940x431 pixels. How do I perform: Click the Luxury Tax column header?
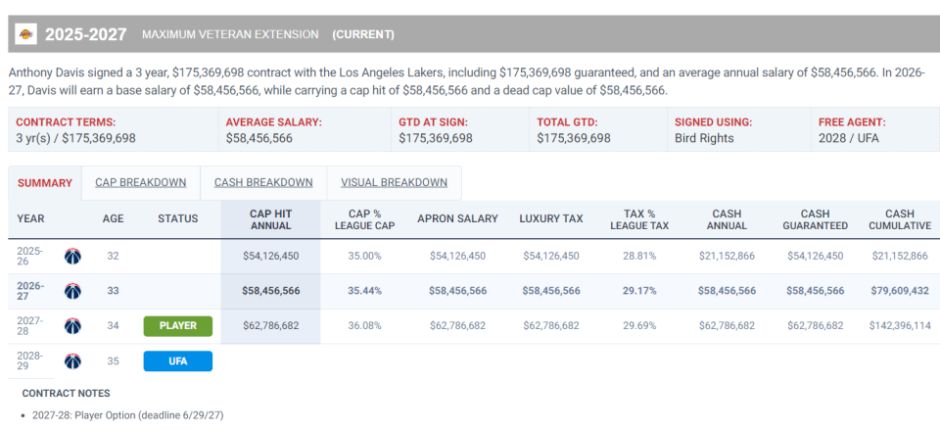point(551,219)
